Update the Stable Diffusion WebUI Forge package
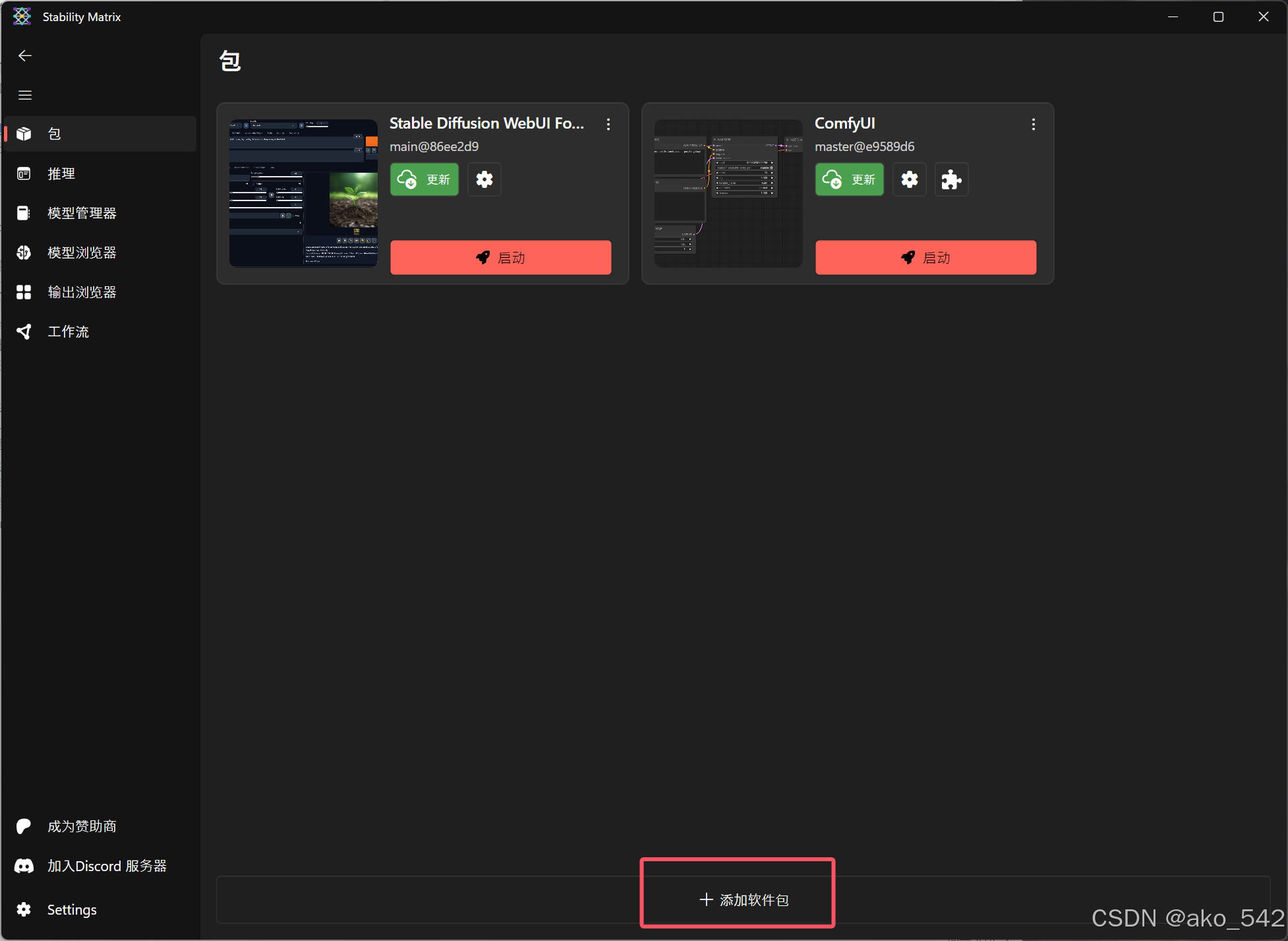Image resolution: width=1288 pixels, height=941 pixels. click(x=424, y=179)
